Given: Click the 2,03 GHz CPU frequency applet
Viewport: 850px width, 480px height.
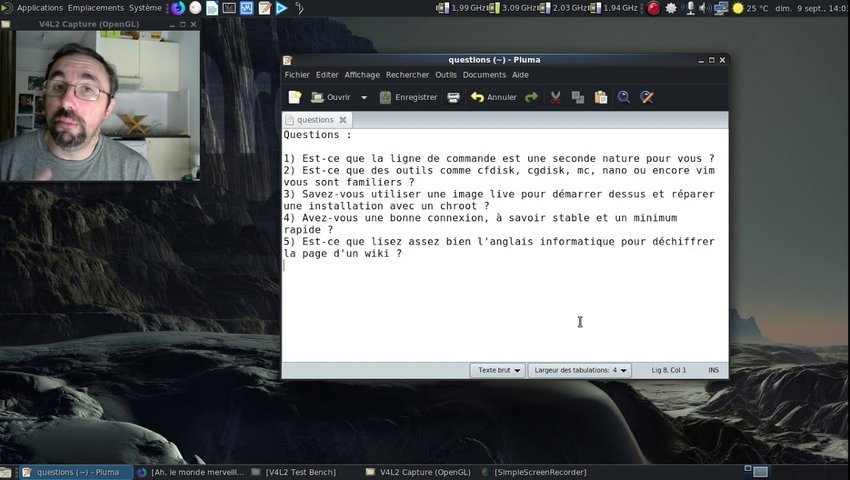Looking at the screenshot, I should pyautogui.click(x=563, y=8).
